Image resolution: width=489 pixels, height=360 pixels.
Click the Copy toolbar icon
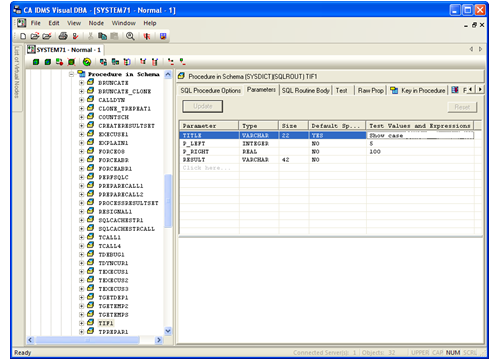pyautogui.click(x=102, y=36)
